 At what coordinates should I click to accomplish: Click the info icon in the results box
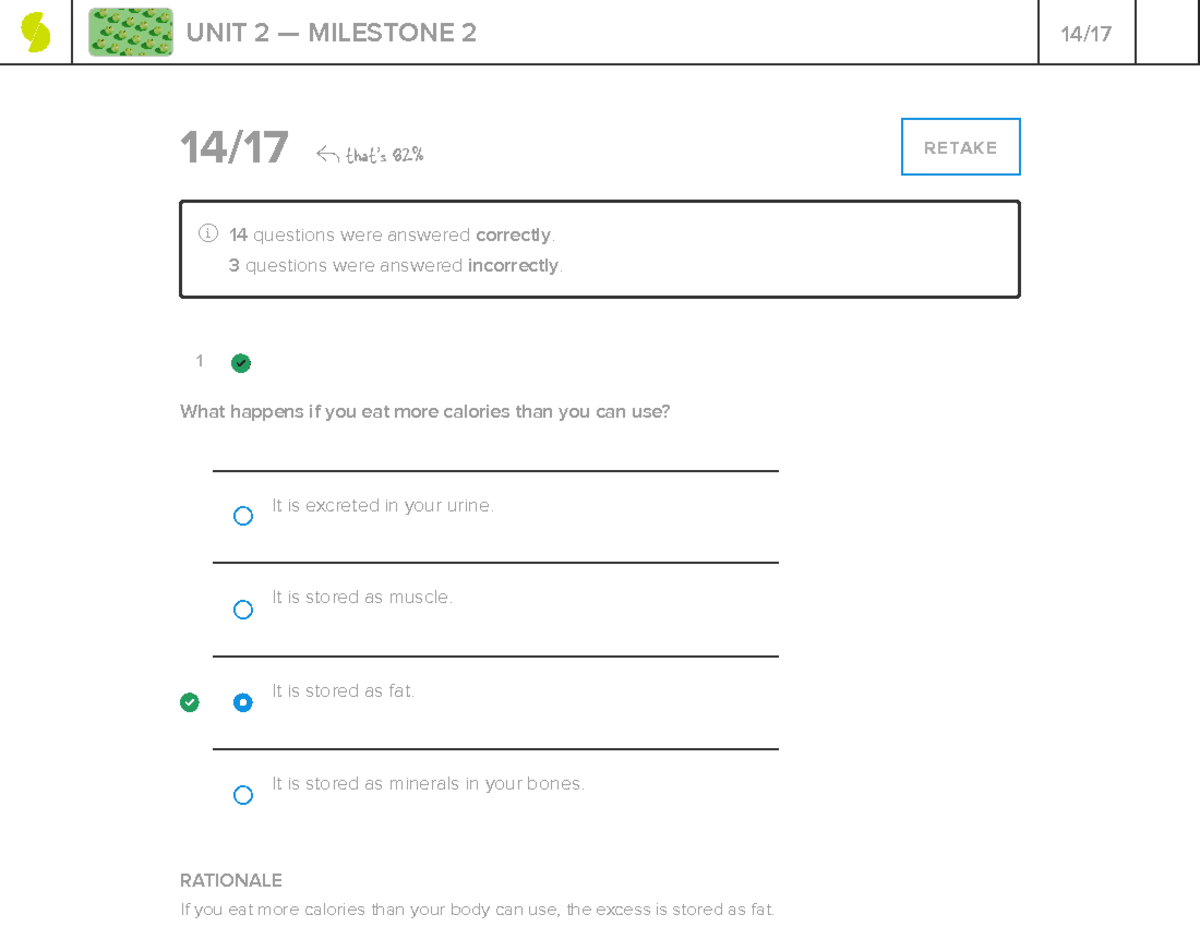point(208,234)
